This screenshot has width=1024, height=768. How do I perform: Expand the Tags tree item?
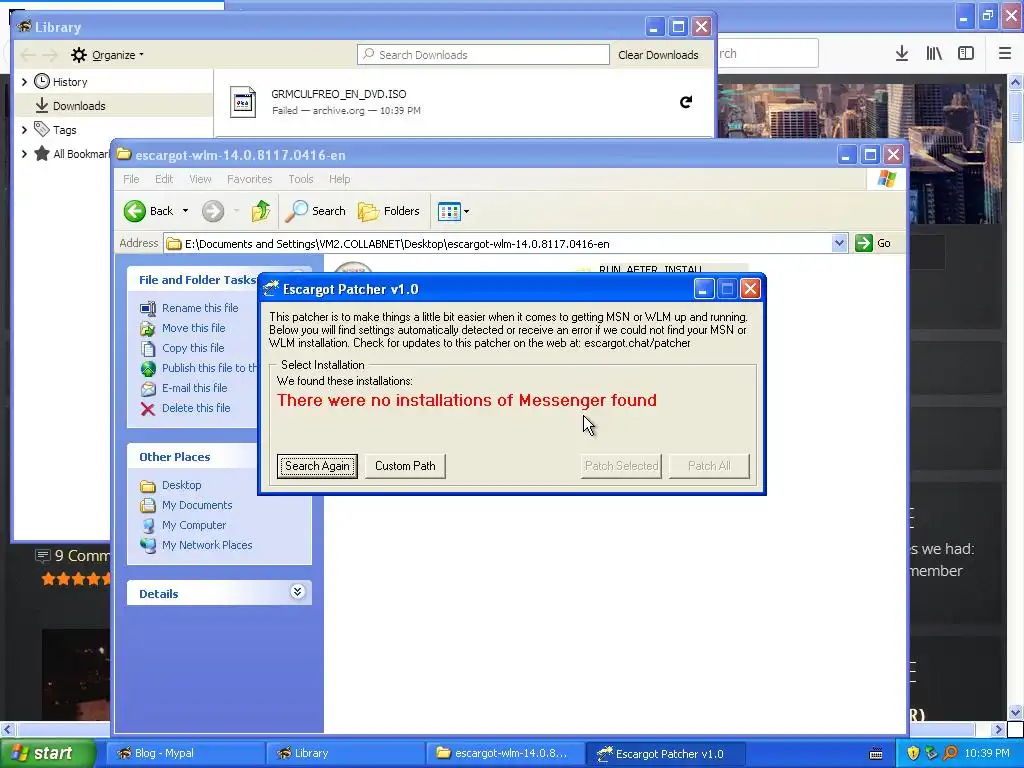(x=24, y=130)
